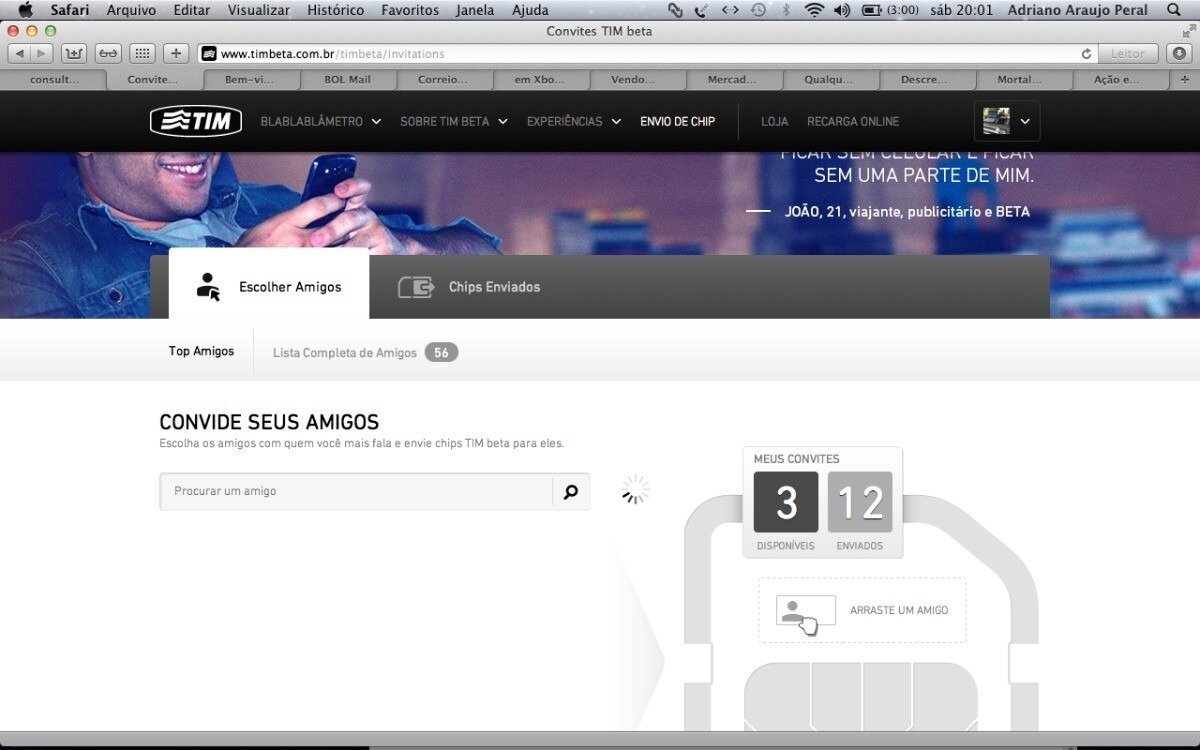
Task: Open the Safari application menu
Action: click(70, 10)
